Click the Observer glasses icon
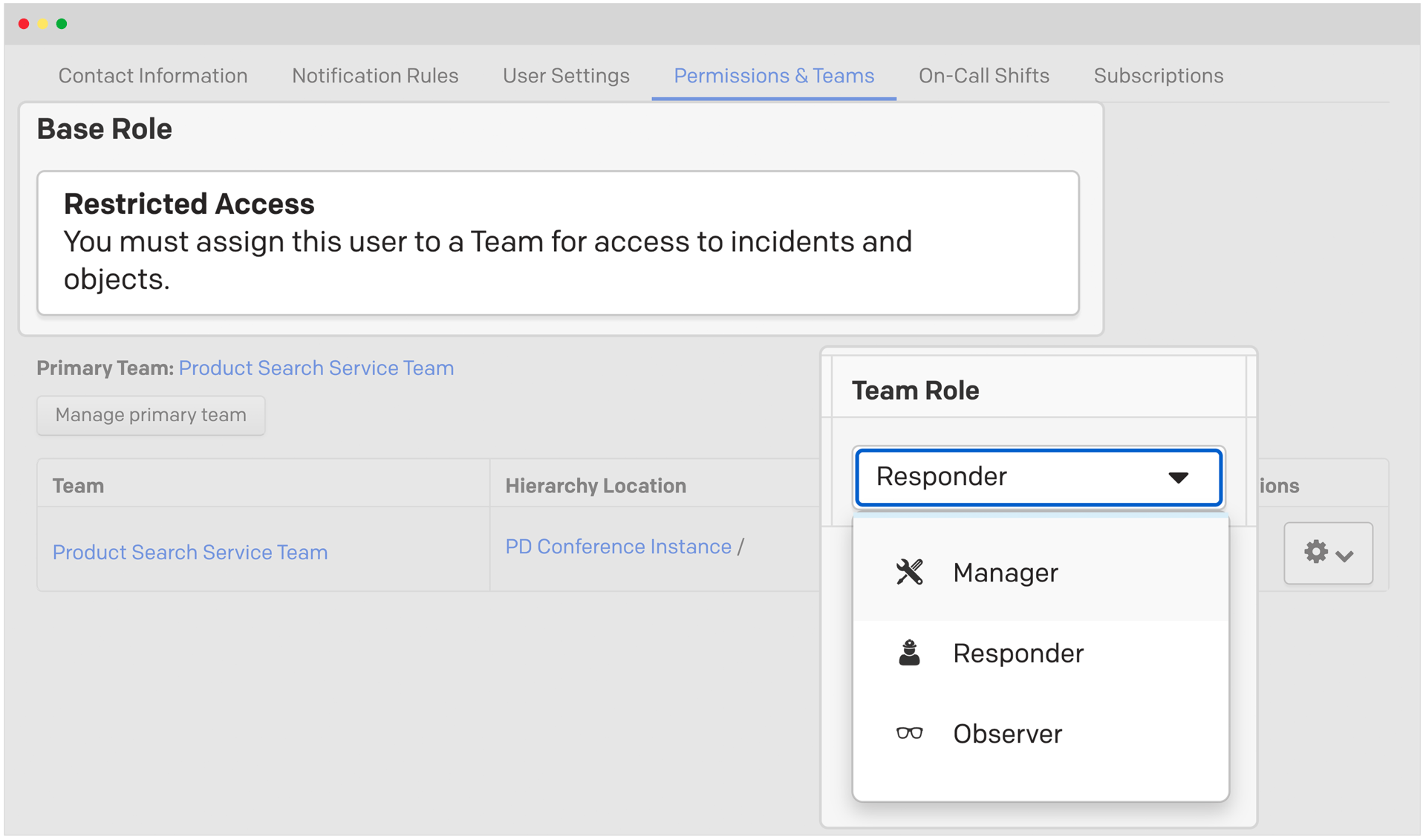The width and height of the screenshot is (1426, 840). [909, 733]
